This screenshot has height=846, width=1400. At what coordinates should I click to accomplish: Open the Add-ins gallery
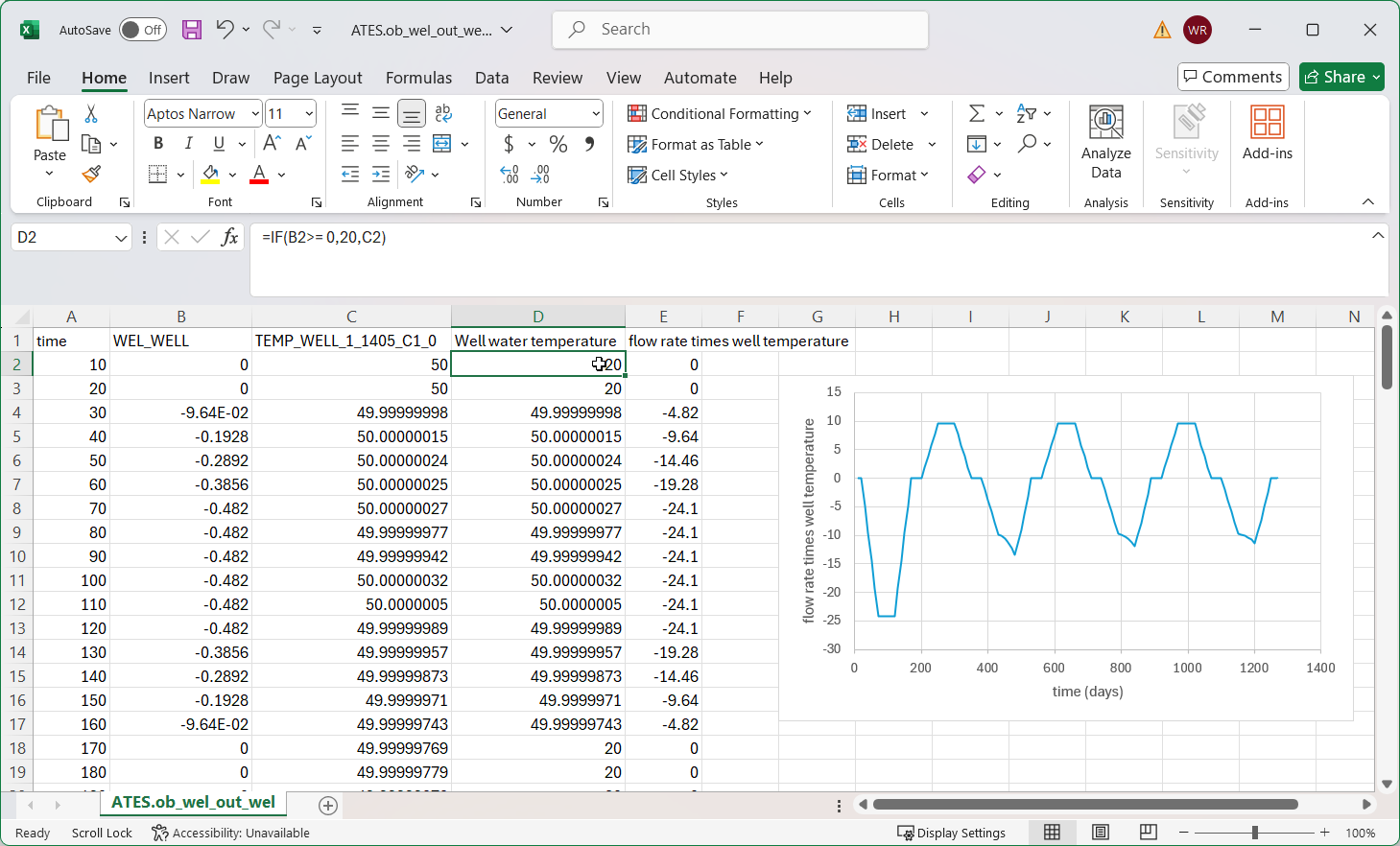pos(1268,133)
